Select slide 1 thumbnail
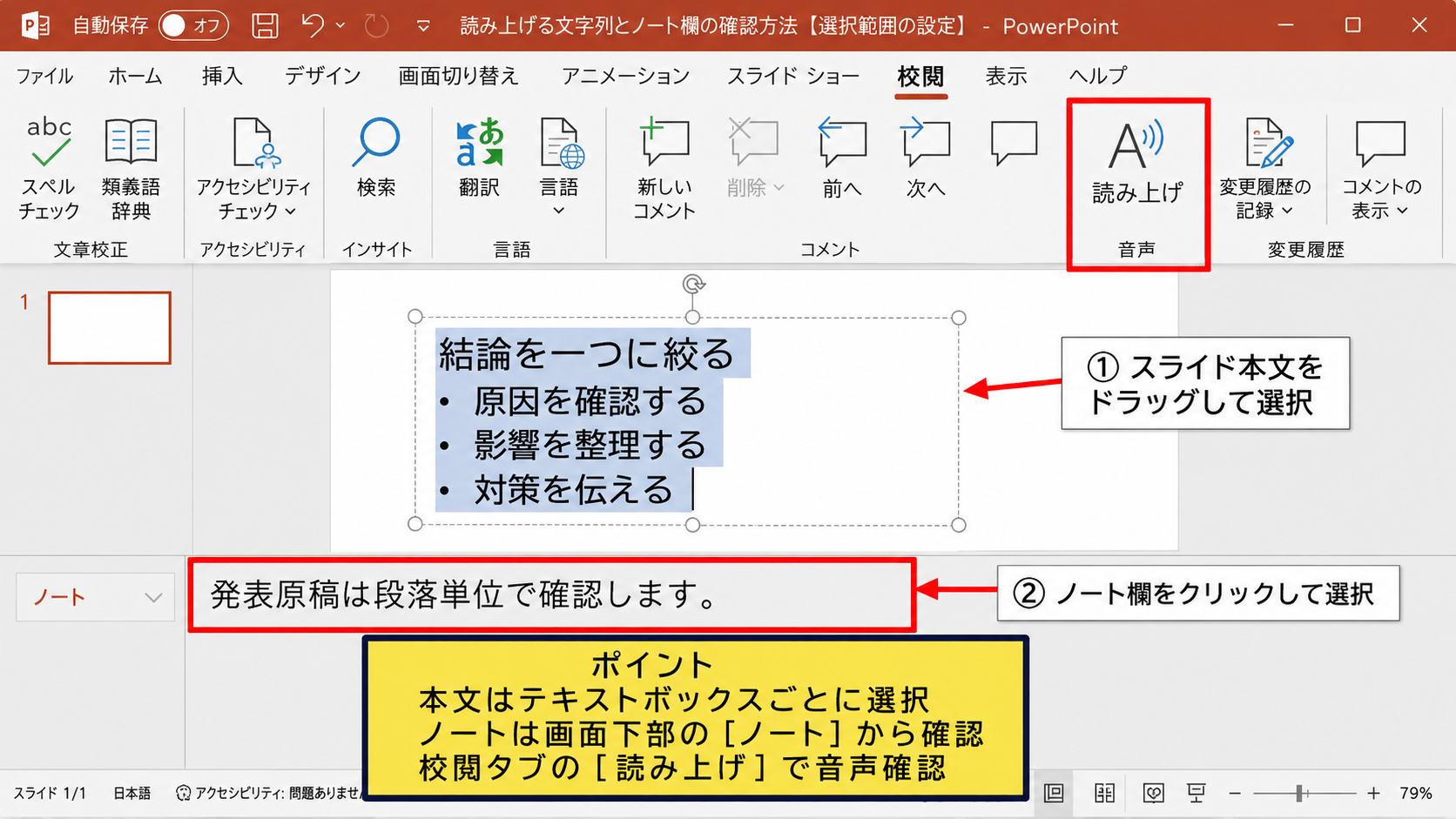Screen dimensions: 1456x819 pos(110,328)
